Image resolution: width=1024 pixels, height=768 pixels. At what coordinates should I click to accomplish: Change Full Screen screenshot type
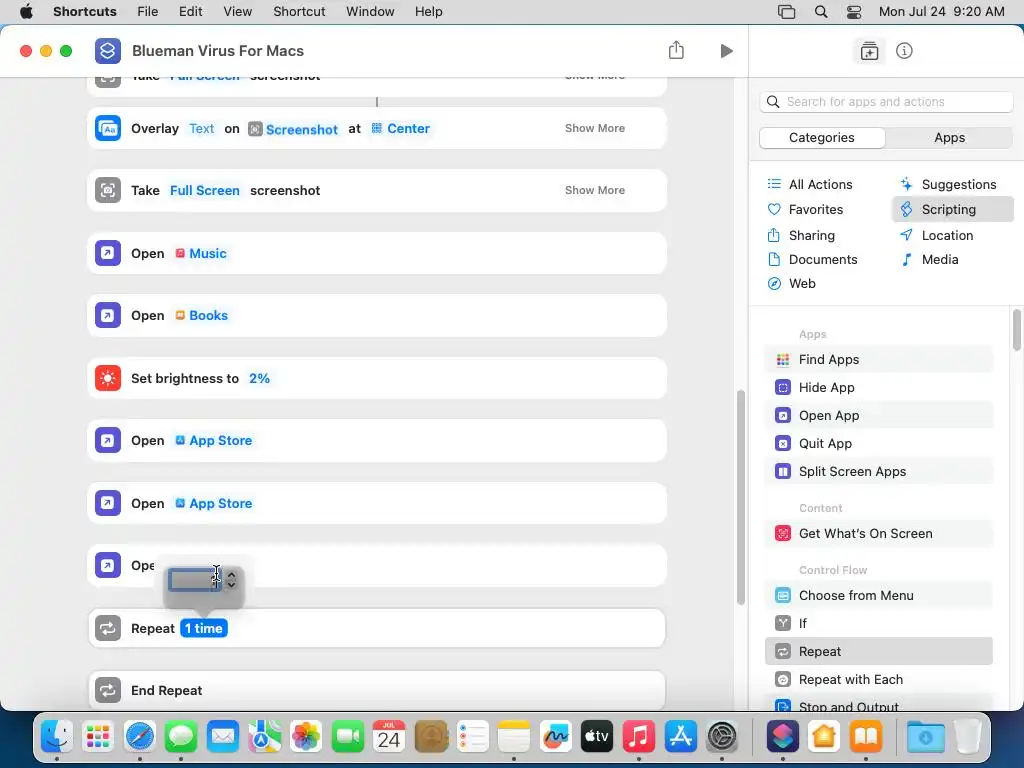(204, 191)
